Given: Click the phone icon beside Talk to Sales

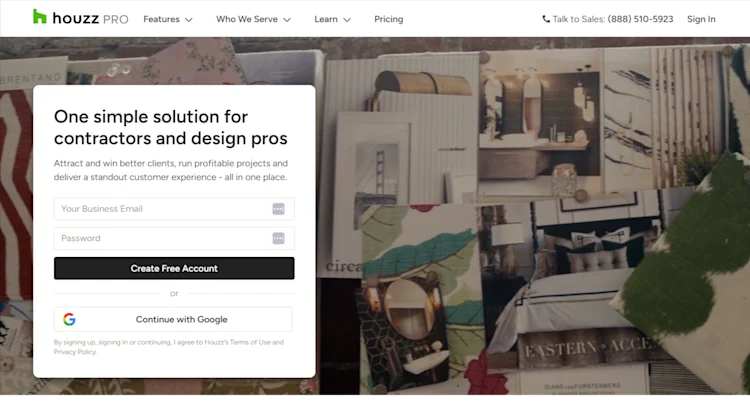Looking at the screenshot, I should [x=546, y=19].
